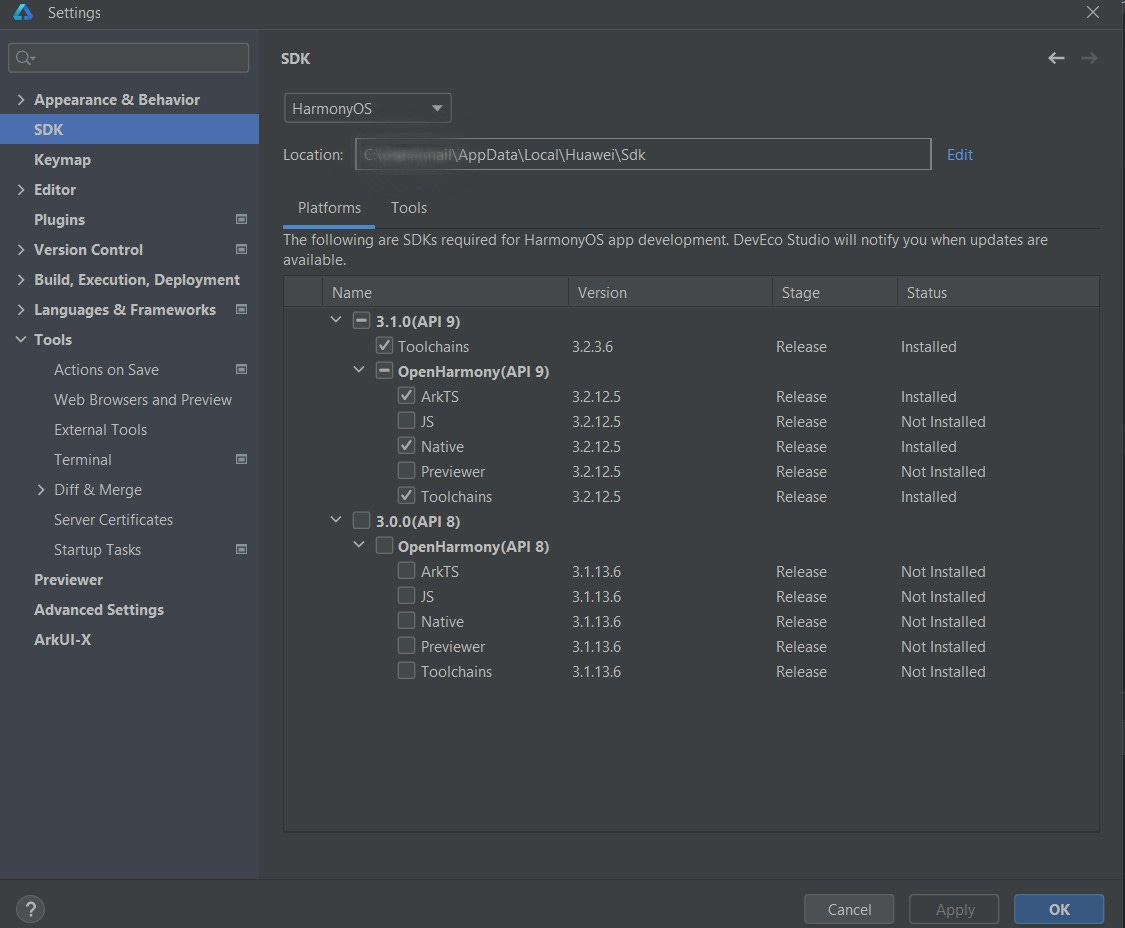Check JS 3.2.12.5 checkbox
Viewport: 1125px width, 928px height.
(x=406, y=421)
